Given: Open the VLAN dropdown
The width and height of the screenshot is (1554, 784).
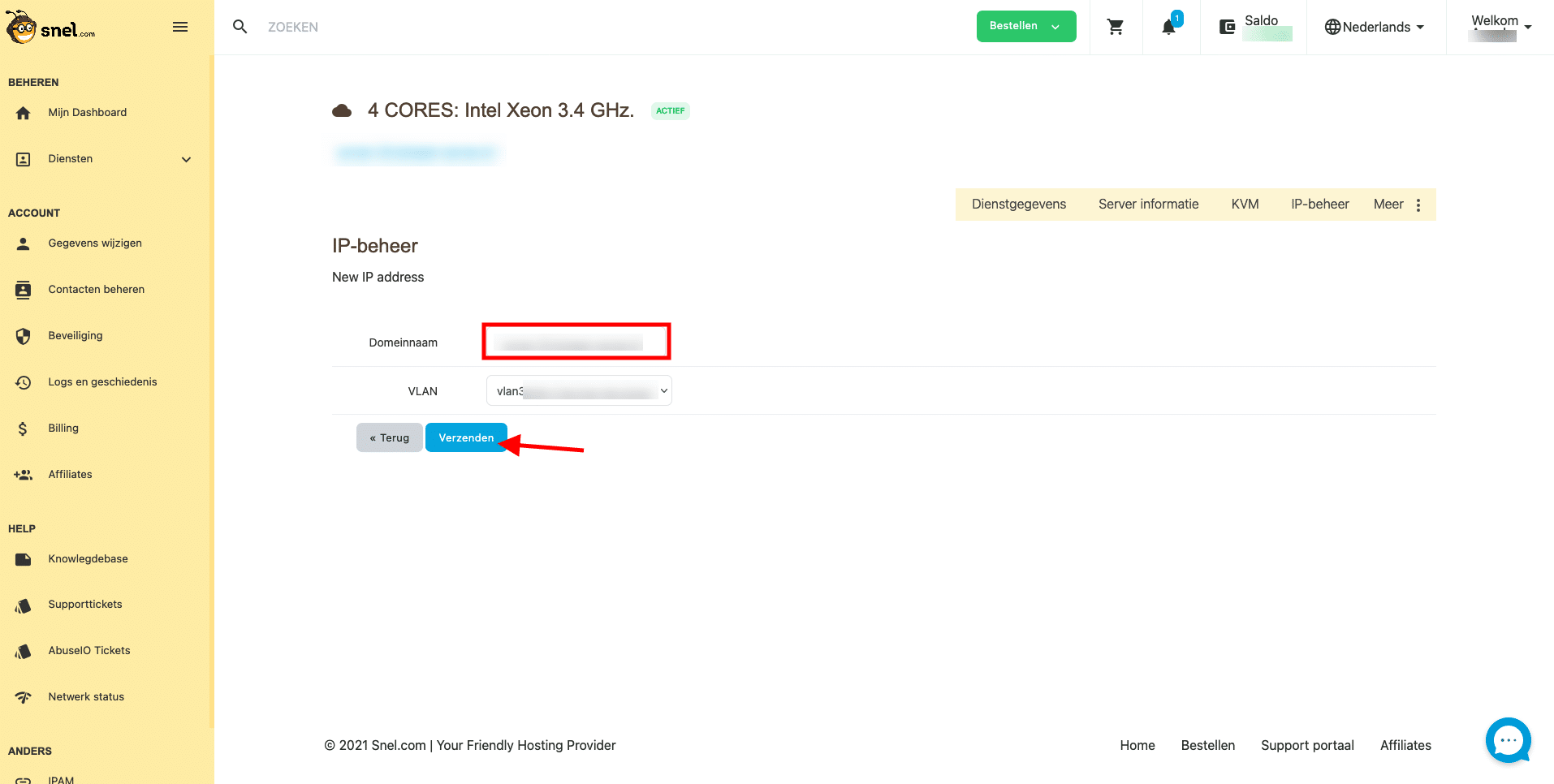Looking at the screenshot, I should pyautogui.click(x=579, y=390).
